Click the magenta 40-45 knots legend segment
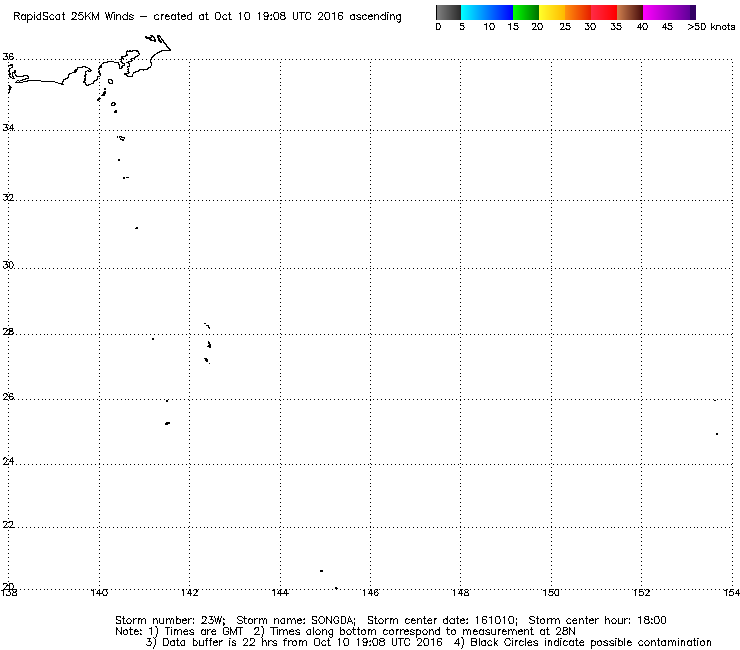 click(x=656, y=12)
